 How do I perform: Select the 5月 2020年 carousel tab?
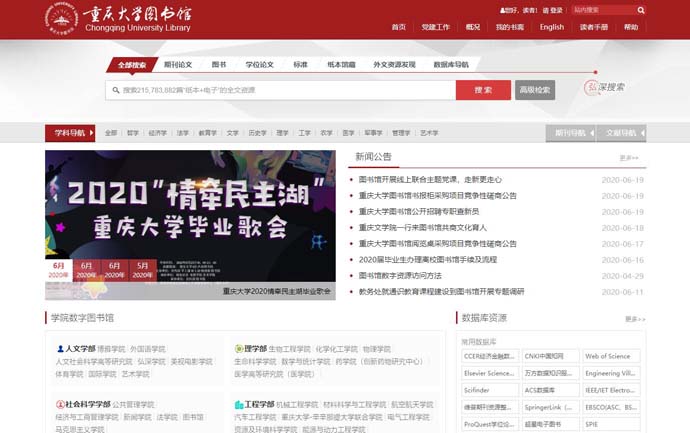pos(143,270)
